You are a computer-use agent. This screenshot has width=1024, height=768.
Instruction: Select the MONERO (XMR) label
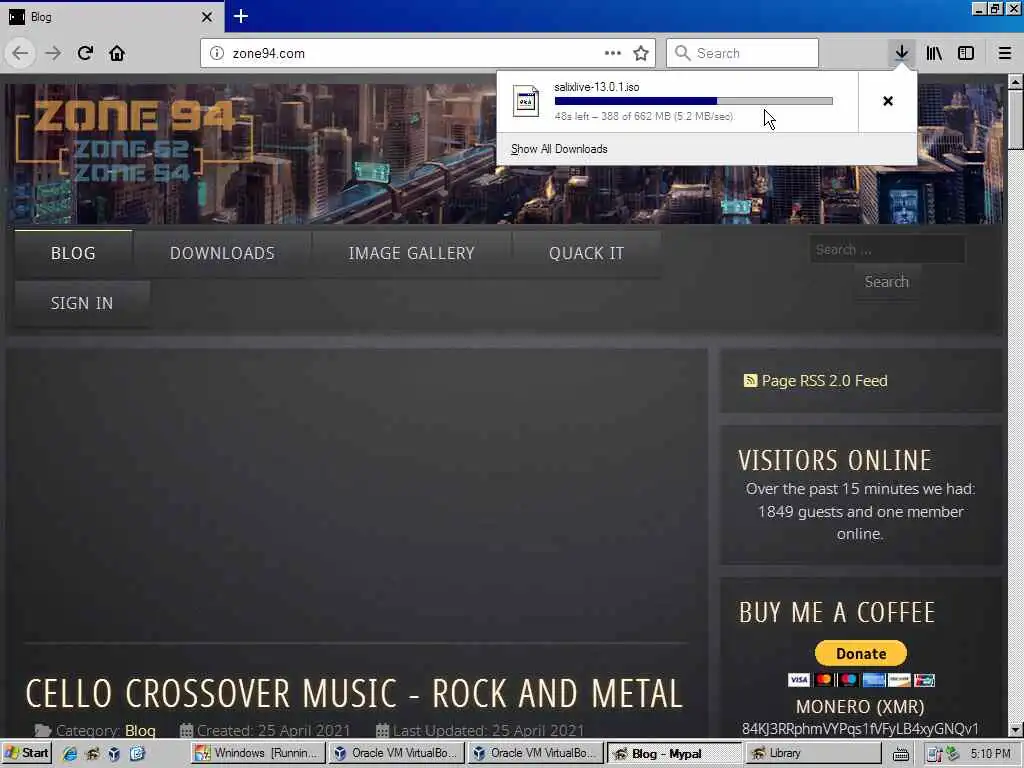[860, 707]
